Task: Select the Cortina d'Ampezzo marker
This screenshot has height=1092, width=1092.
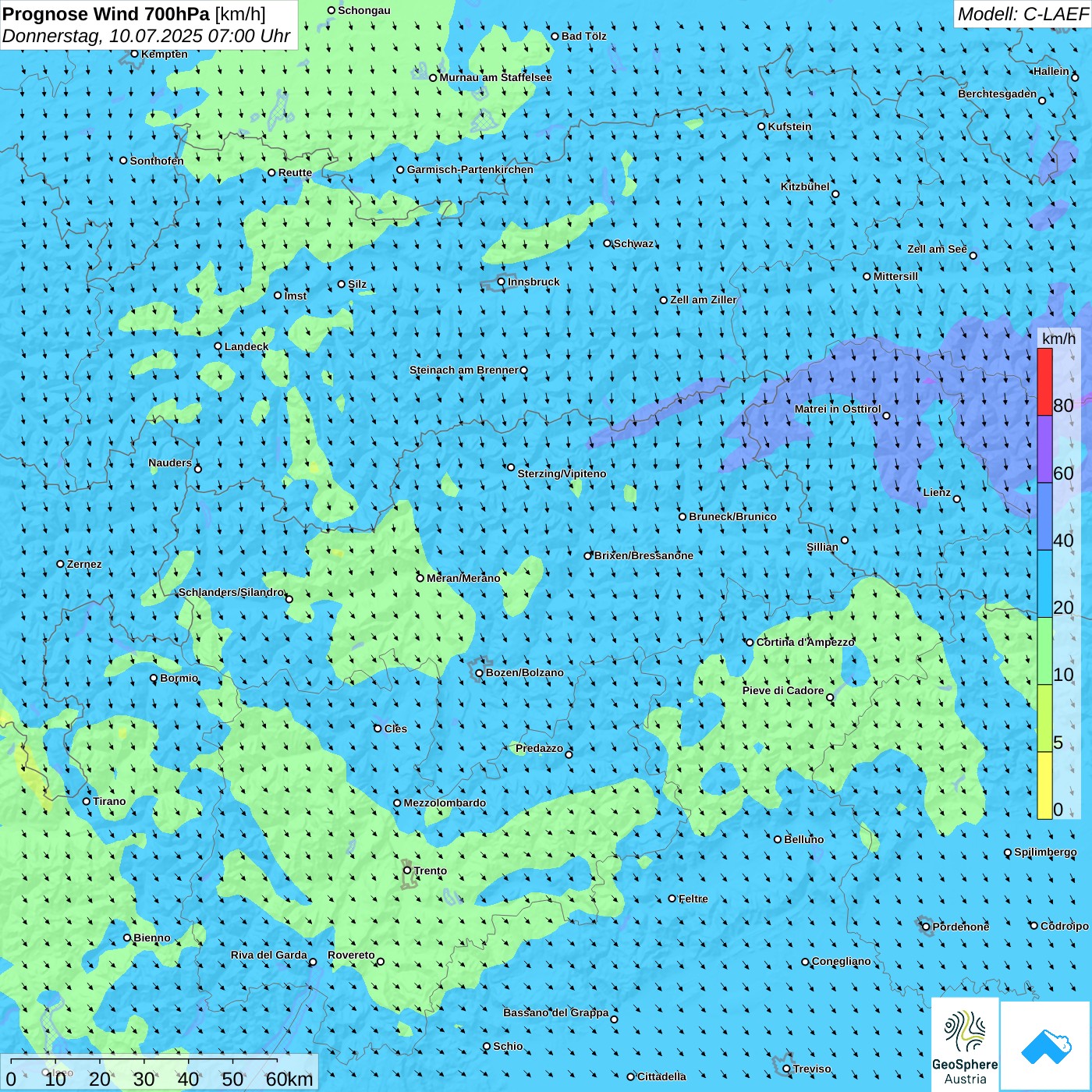Action: click(750, 643)
